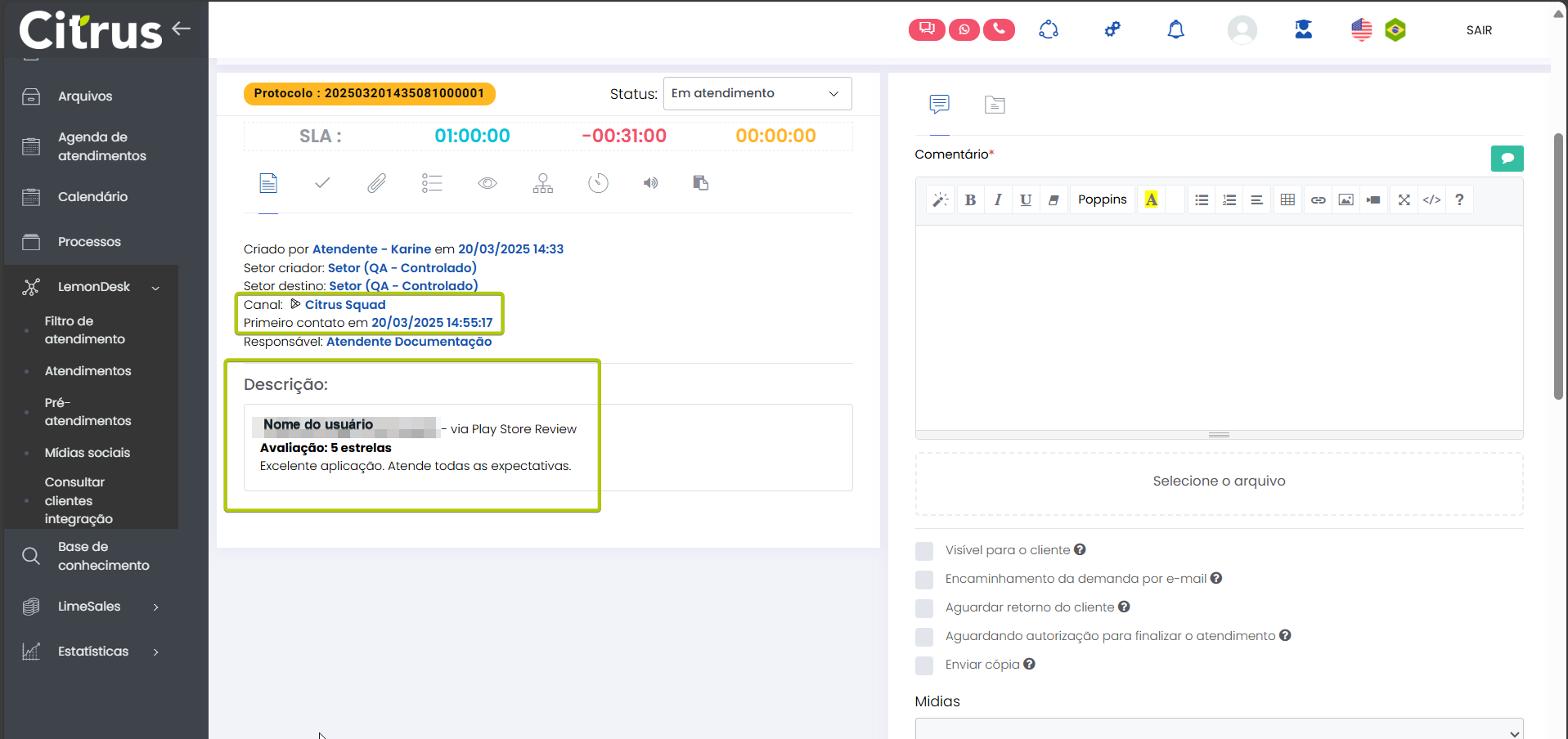Open the Status dropdown 'Em atendimento'
1568x739 pixels.
click(x=757, y=94)
